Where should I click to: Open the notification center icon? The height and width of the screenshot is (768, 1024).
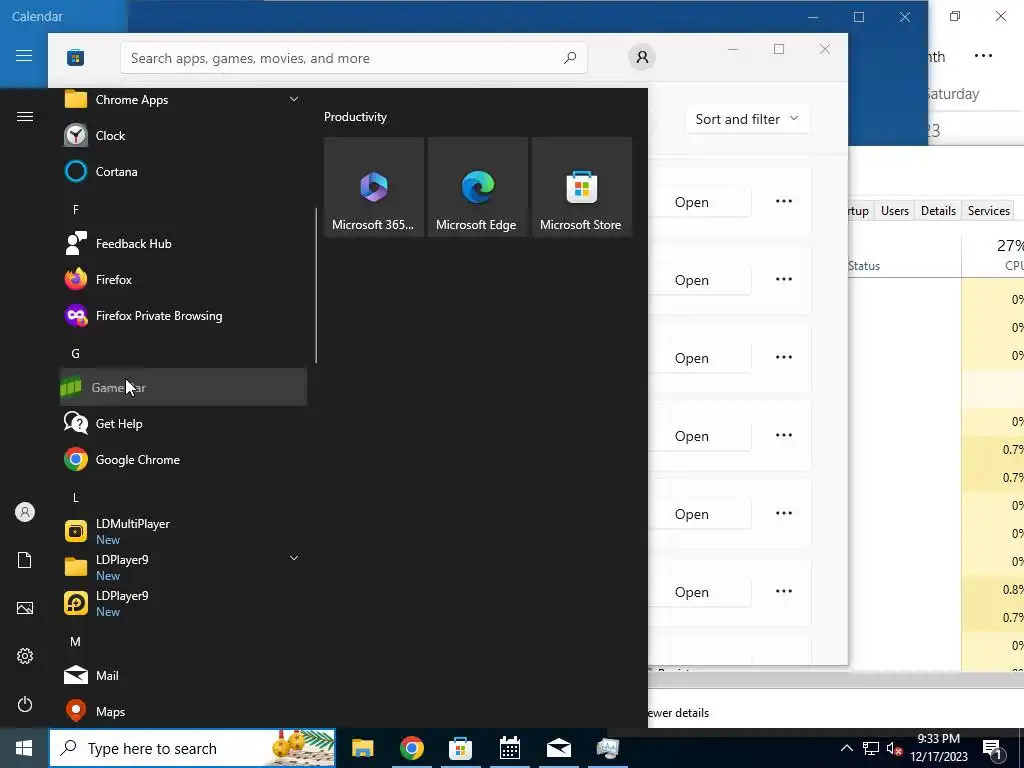992,749
